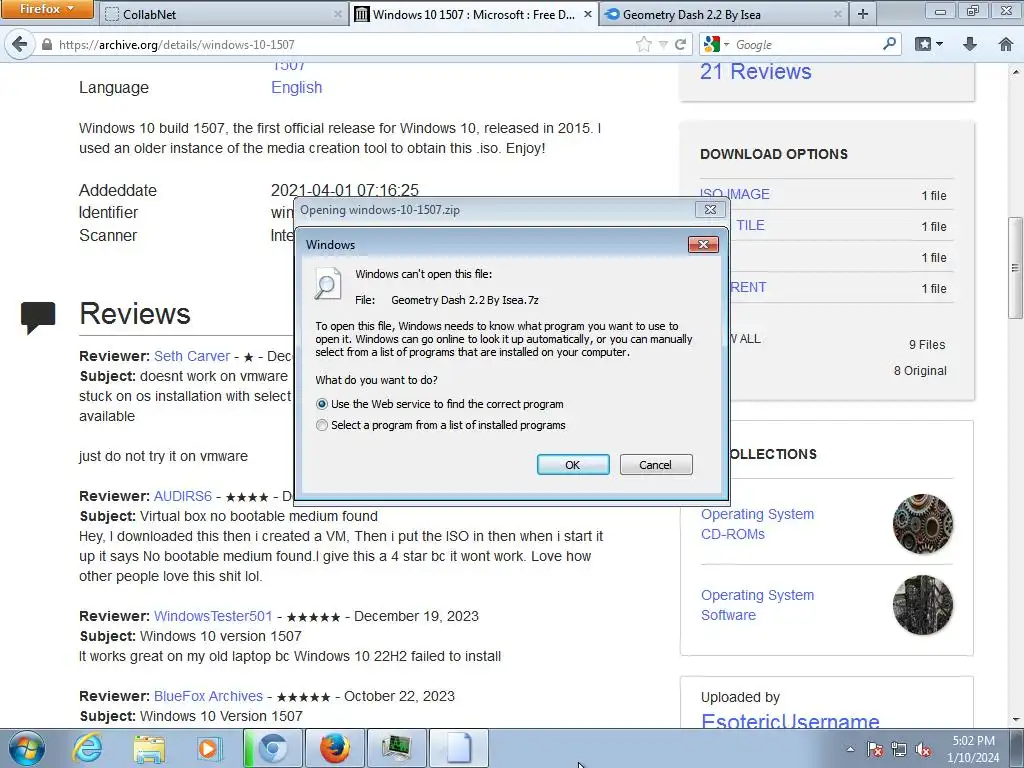Click the file magnifier icon in dialog
The width and height of the screenshot is (1024, 768).
click(x=327, y=283)
